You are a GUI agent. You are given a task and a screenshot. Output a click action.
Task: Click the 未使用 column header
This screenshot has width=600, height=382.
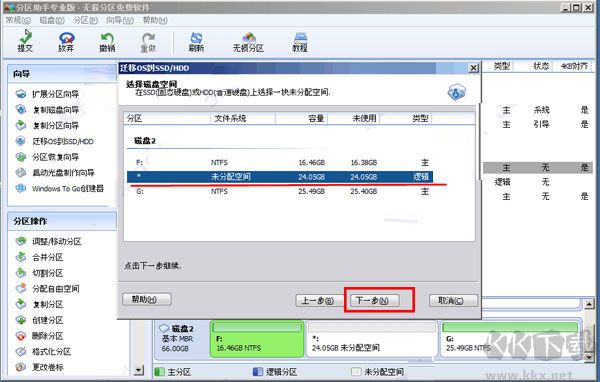click(x=354, y=118)
